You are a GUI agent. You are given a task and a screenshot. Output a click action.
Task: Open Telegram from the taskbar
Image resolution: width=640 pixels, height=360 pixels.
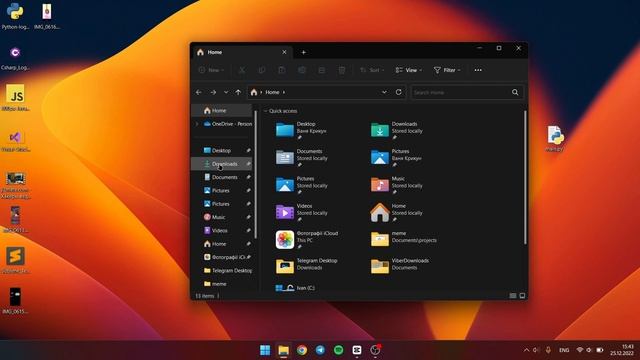(320, 350)
